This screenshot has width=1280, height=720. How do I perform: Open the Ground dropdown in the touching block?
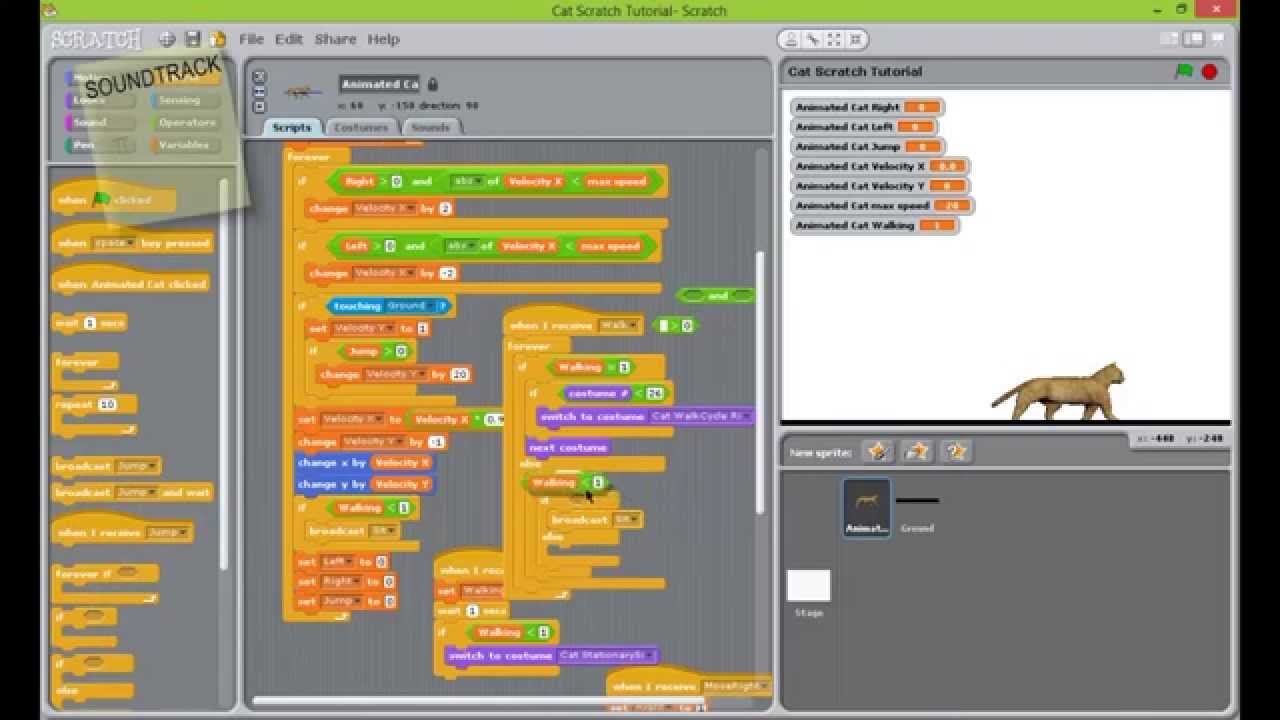[409, 306]
